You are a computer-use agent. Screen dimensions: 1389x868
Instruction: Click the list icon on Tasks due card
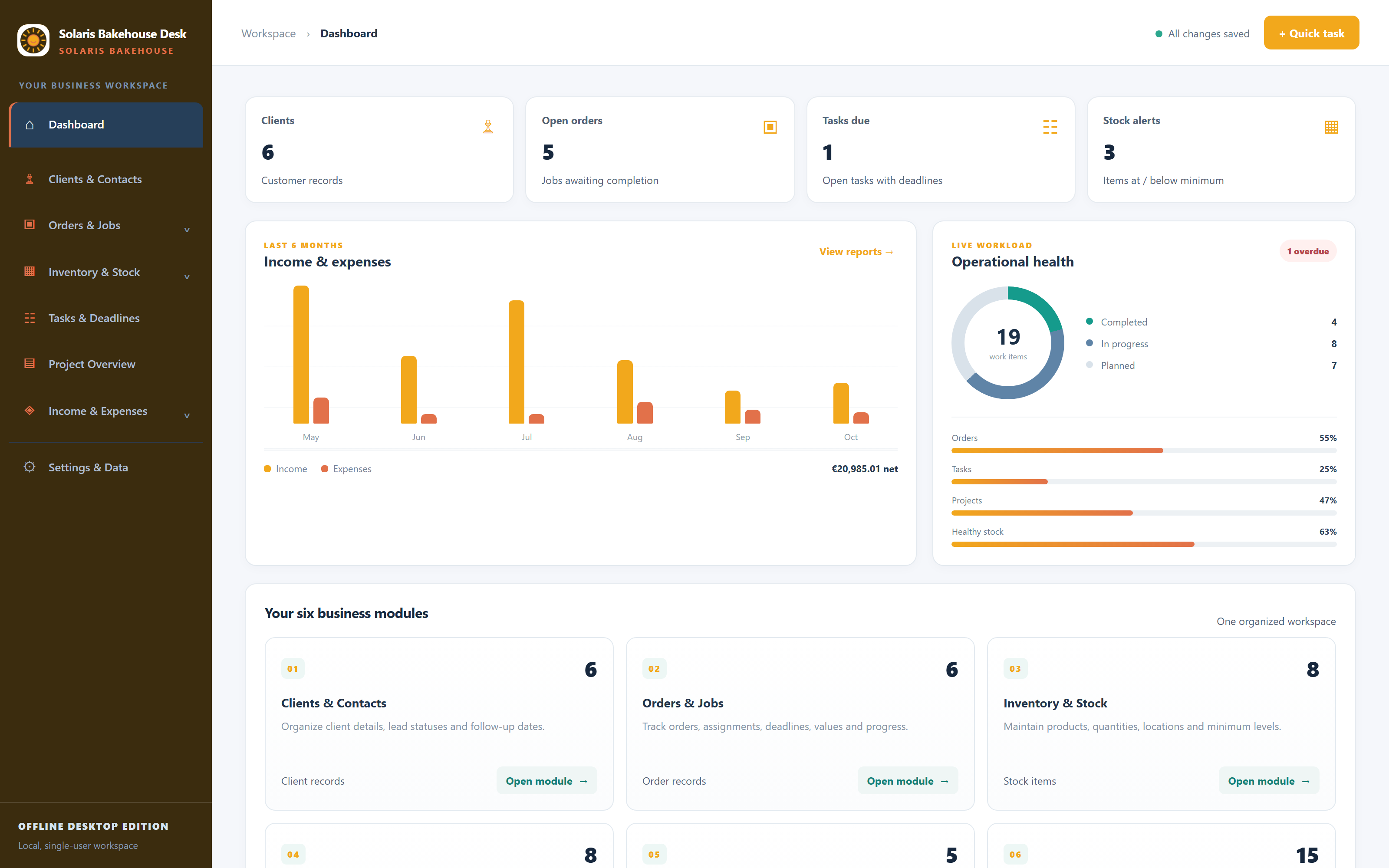coord(1050,127)
